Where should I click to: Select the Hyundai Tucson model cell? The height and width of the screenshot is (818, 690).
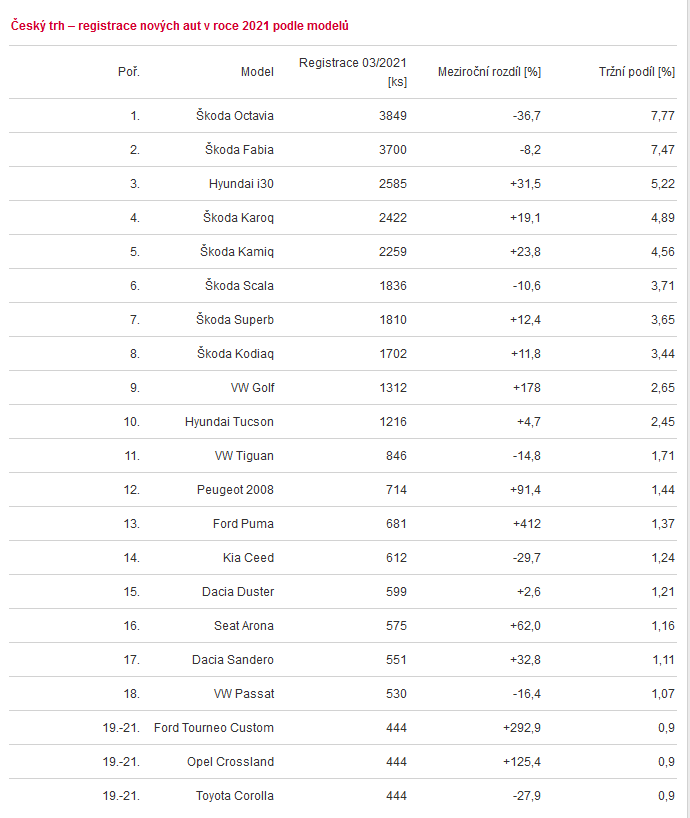(229, 422)
